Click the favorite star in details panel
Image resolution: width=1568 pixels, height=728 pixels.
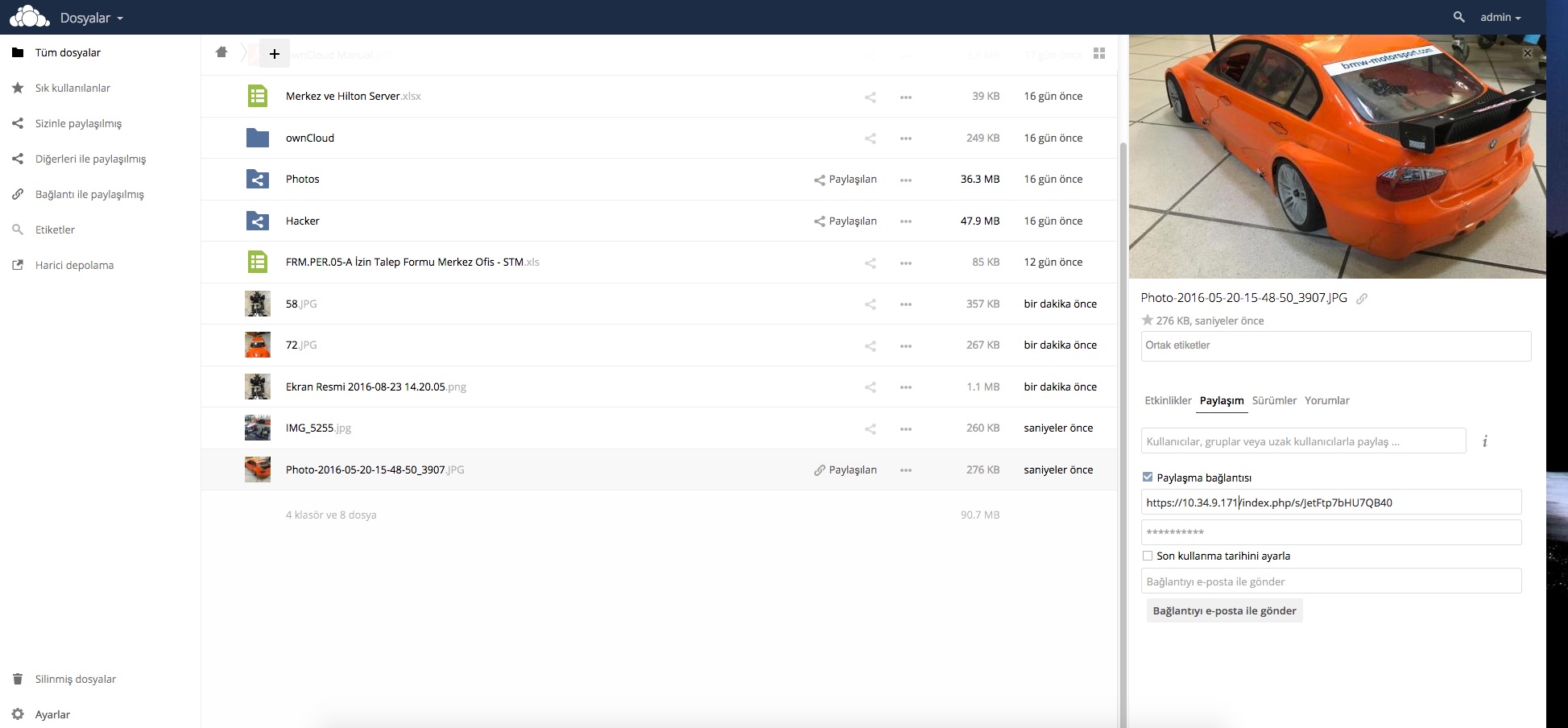pyautogui.click(x=1147, y=321)
